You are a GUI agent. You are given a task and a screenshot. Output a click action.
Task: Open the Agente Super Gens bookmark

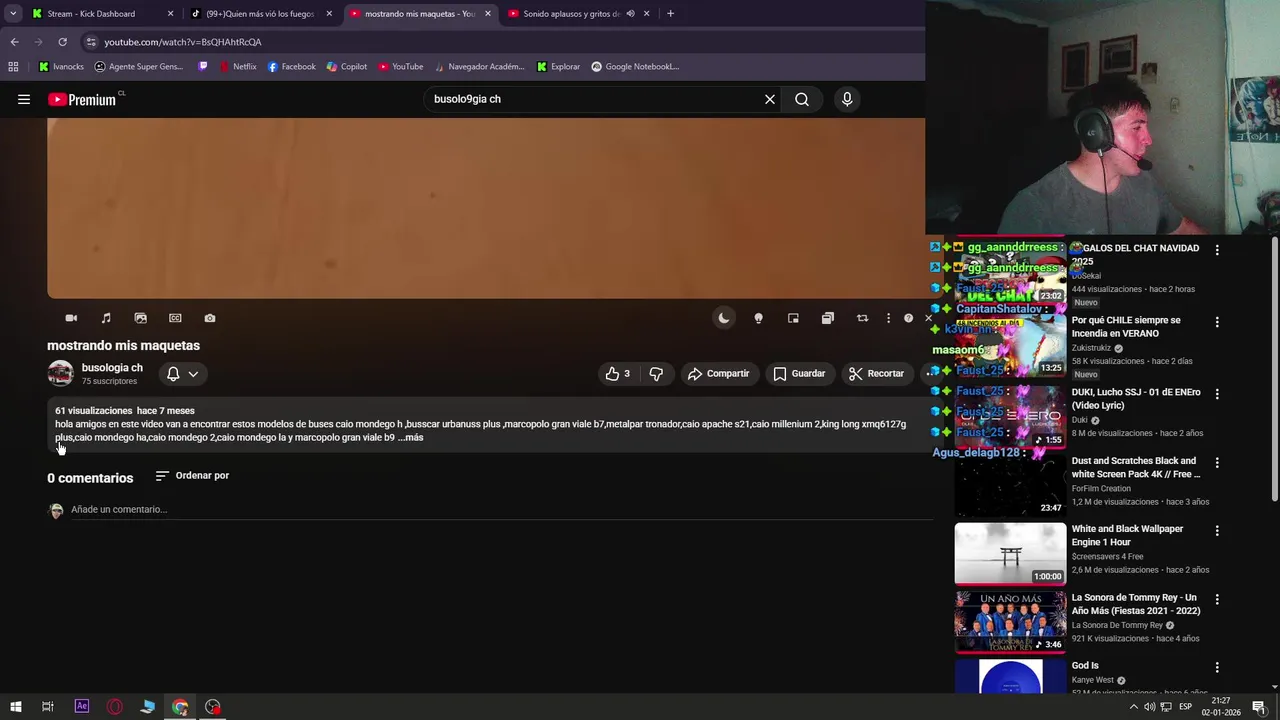pos(138,67)
